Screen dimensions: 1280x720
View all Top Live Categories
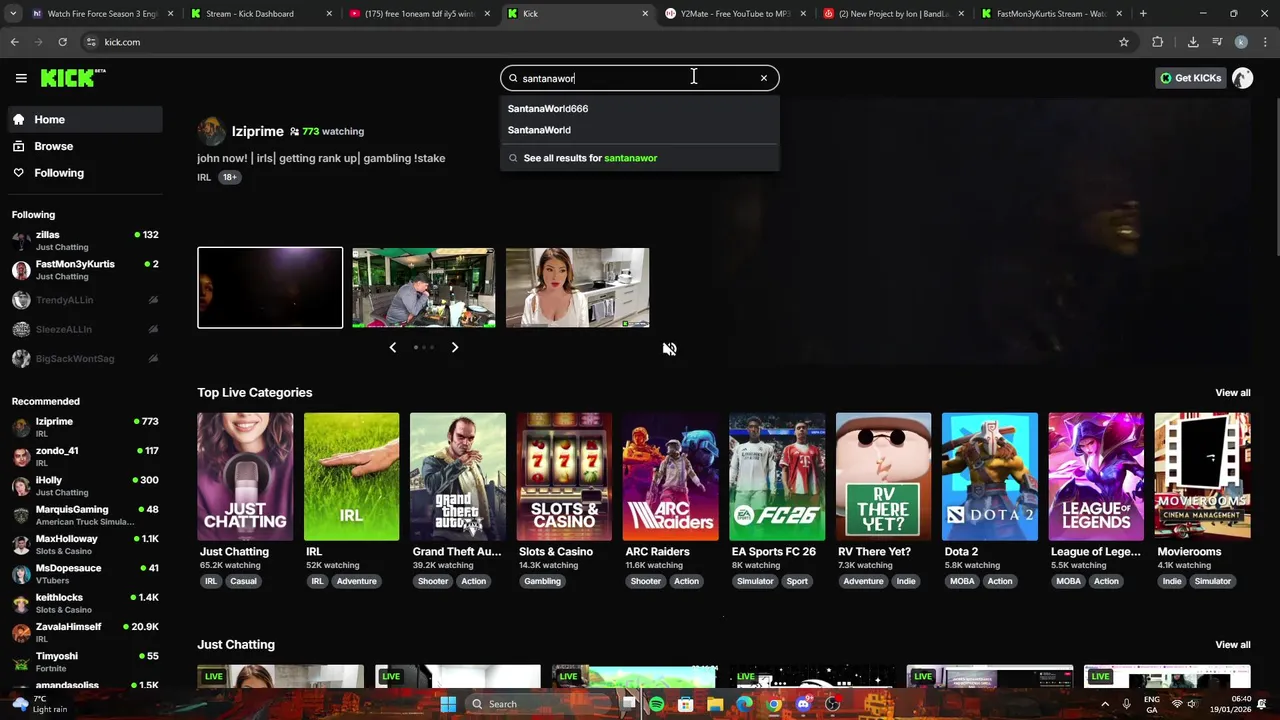[1232, 393]
